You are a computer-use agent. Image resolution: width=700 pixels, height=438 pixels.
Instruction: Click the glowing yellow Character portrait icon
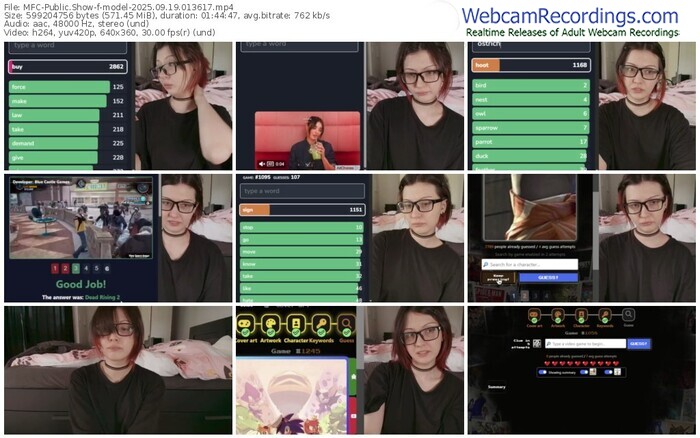(x=296, y=324)
